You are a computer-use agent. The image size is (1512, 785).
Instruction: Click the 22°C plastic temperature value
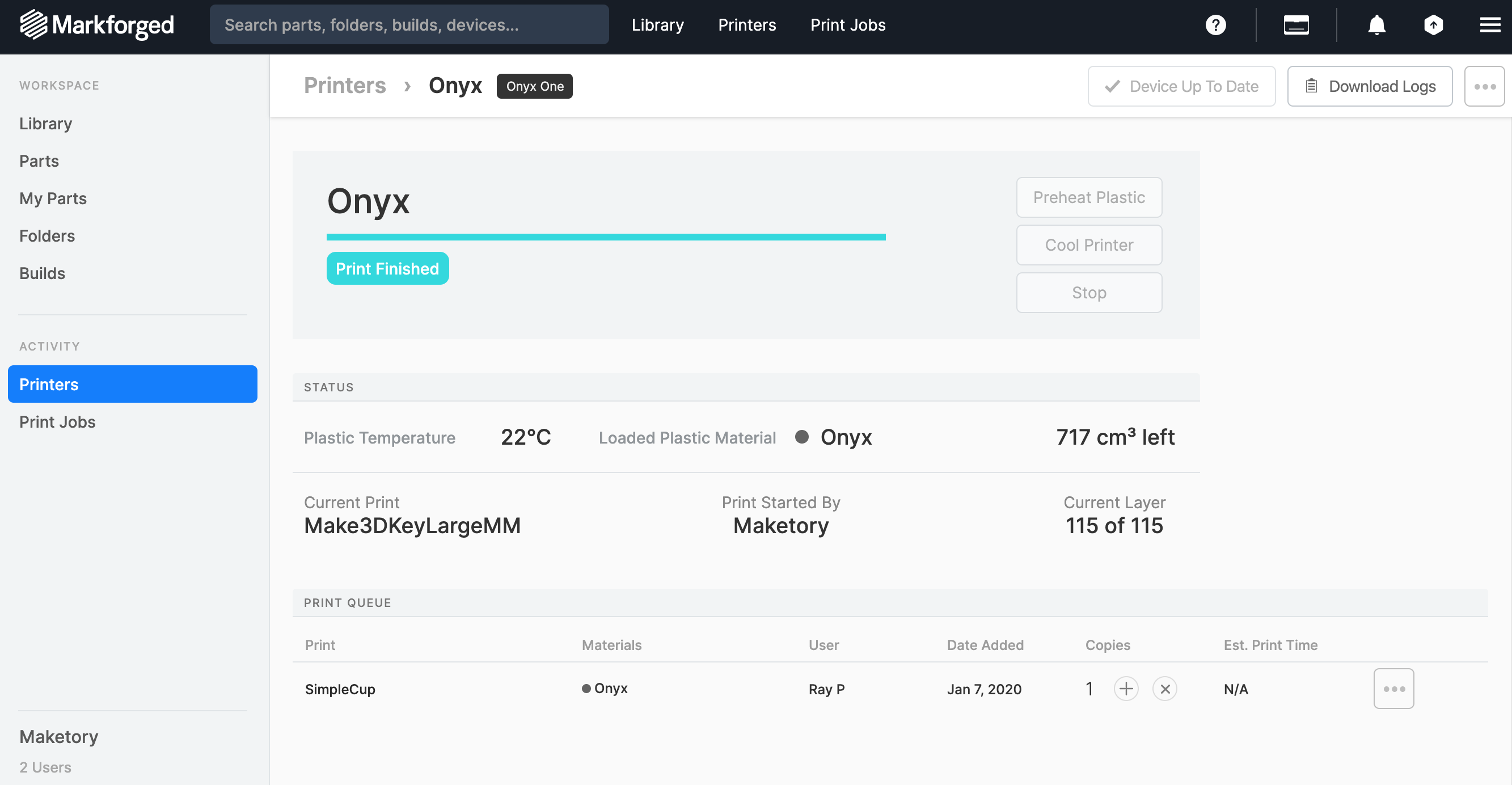point(526,437)
